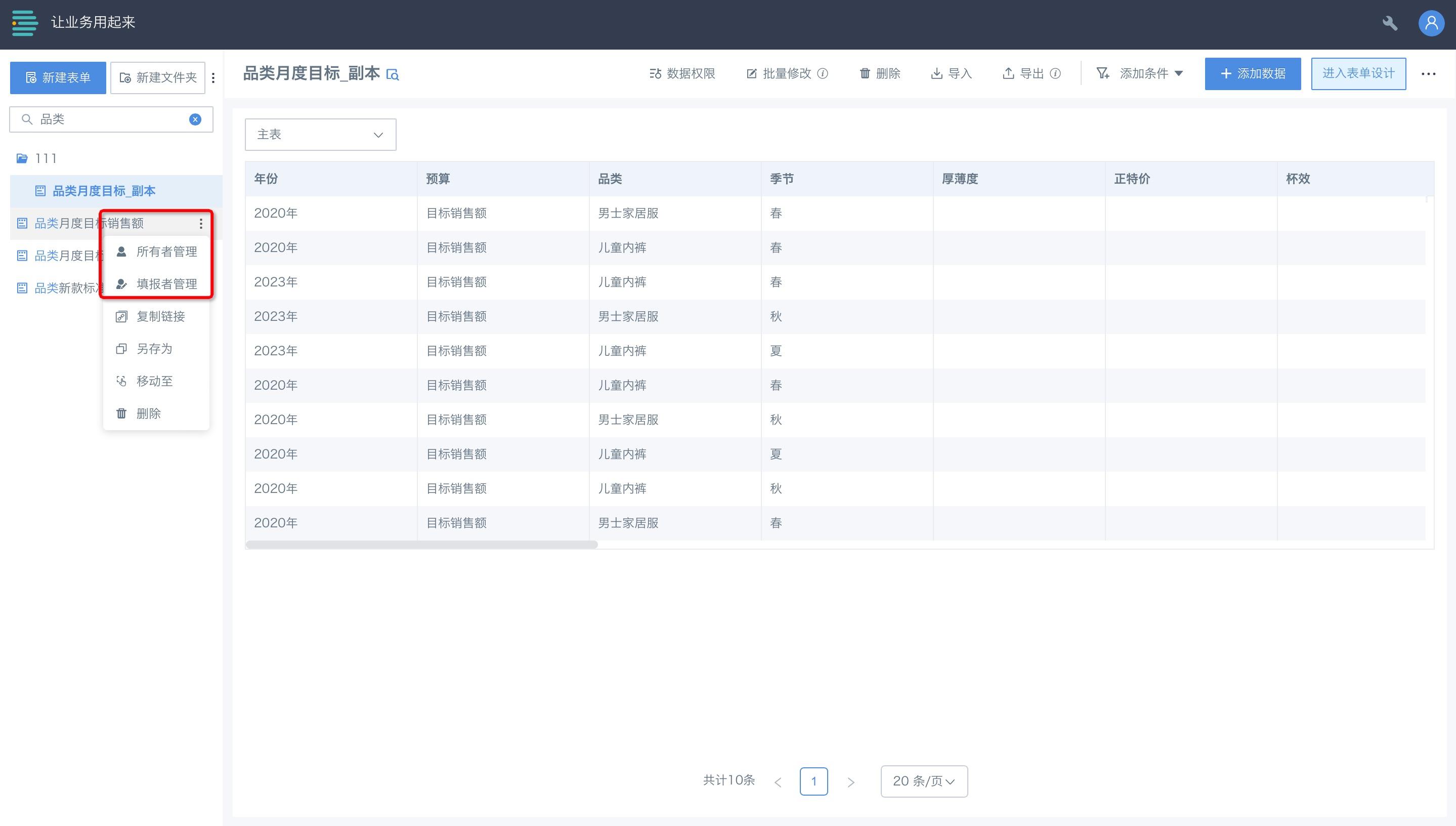Open the user avatar profile icon
The width and height of the screenshot is (1456, 826).
pyautogui.click(x=1431, y=23)
